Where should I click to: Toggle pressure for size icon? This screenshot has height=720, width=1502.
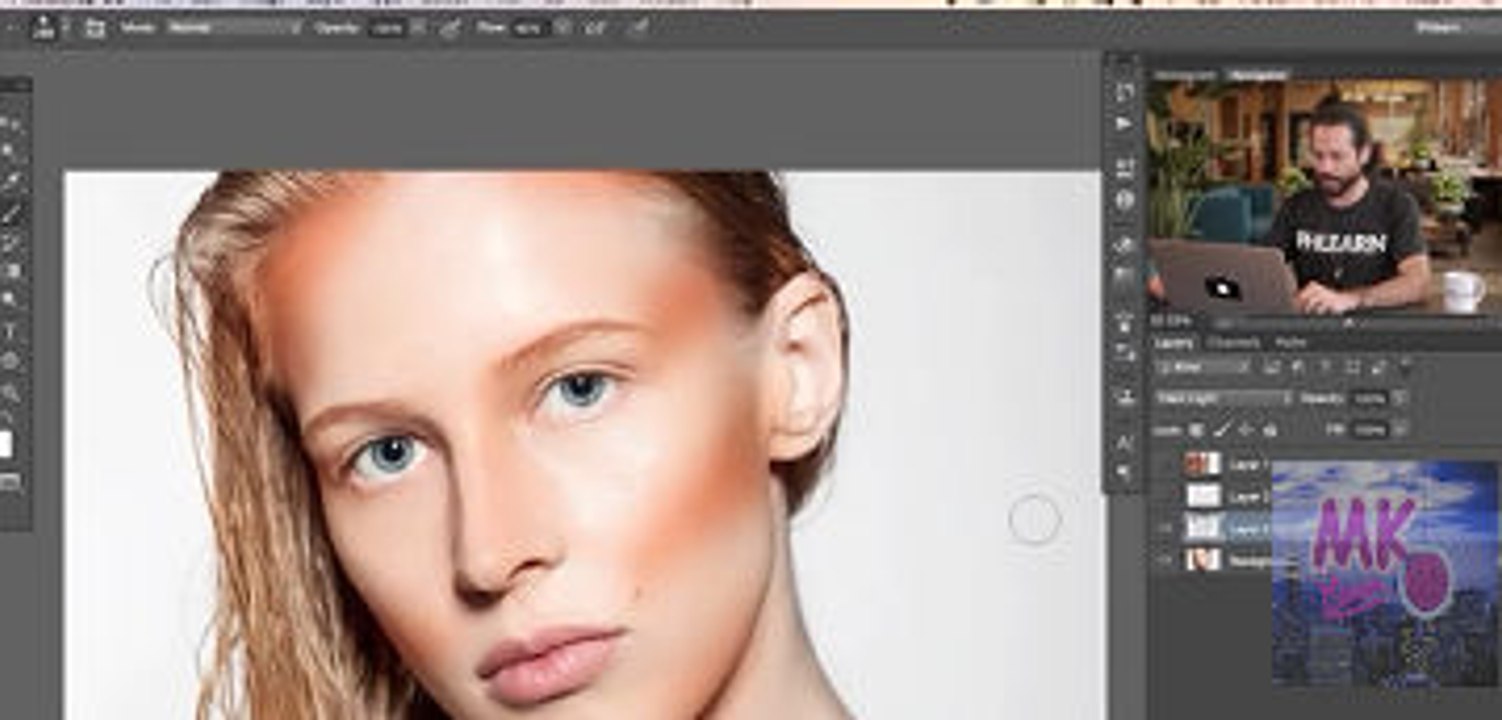pyautogui.click(x=637, y=28)
